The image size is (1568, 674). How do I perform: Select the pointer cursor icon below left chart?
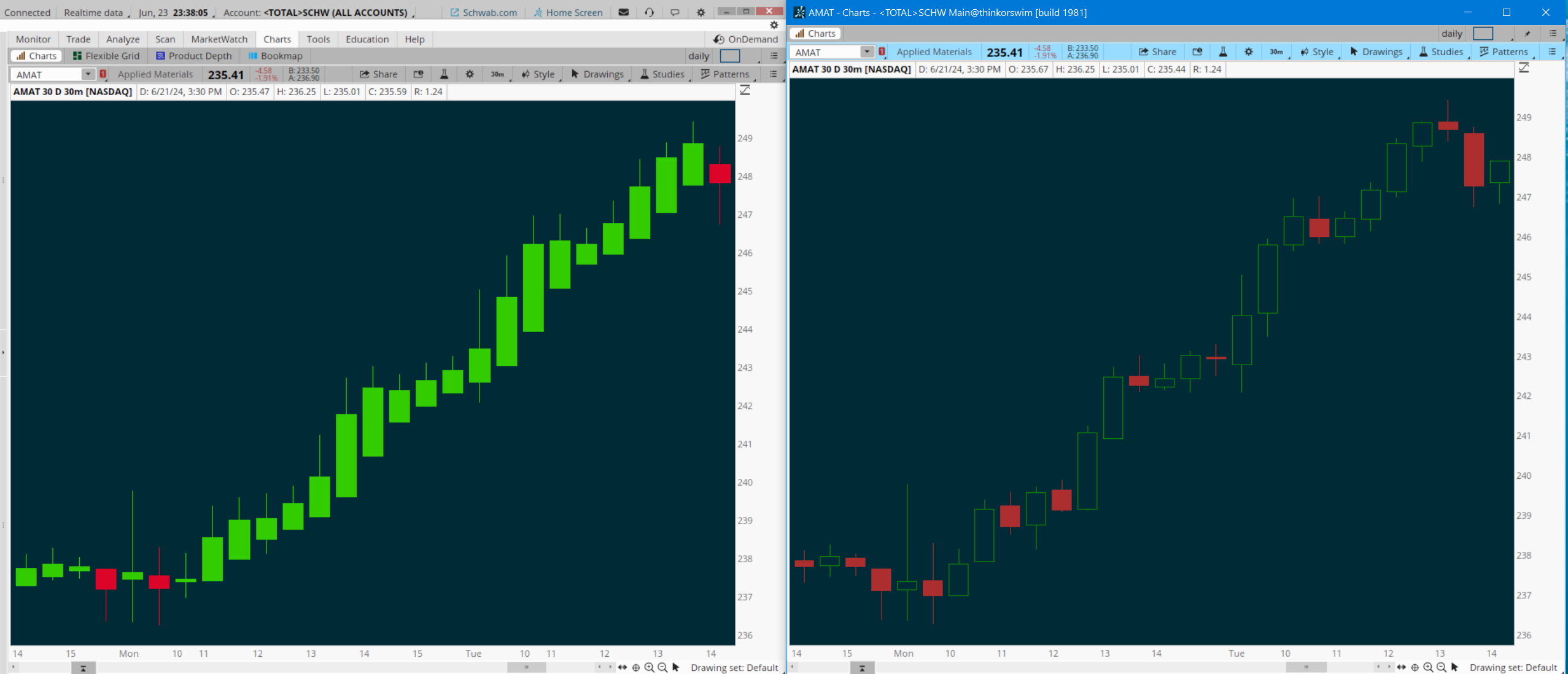tap(676, 667)
